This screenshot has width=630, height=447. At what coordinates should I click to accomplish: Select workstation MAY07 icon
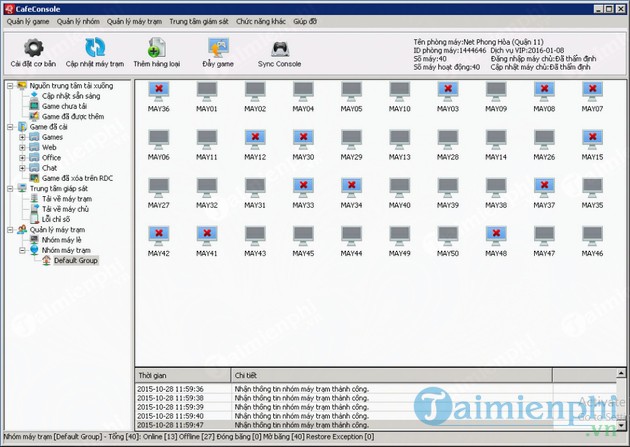[593, 92]
